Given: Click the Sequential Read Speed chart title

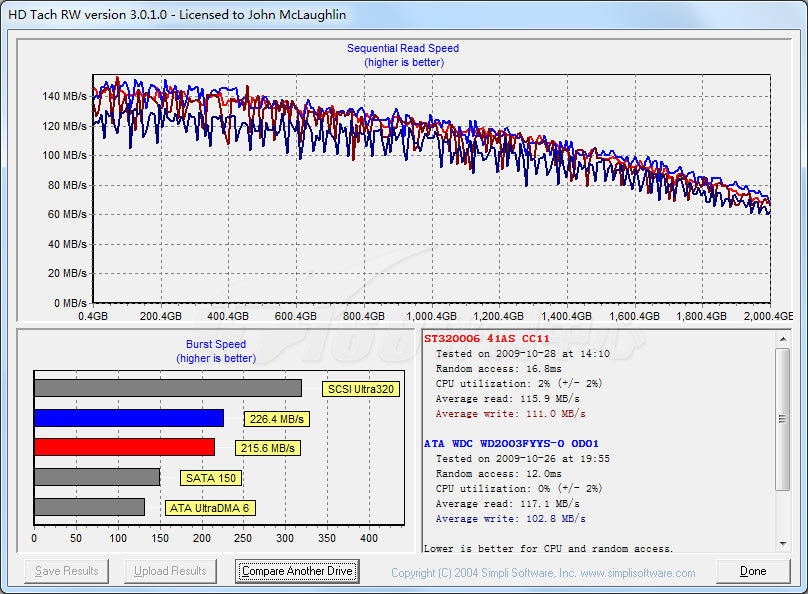Looking at the screenshot, I should click(403, 48).
